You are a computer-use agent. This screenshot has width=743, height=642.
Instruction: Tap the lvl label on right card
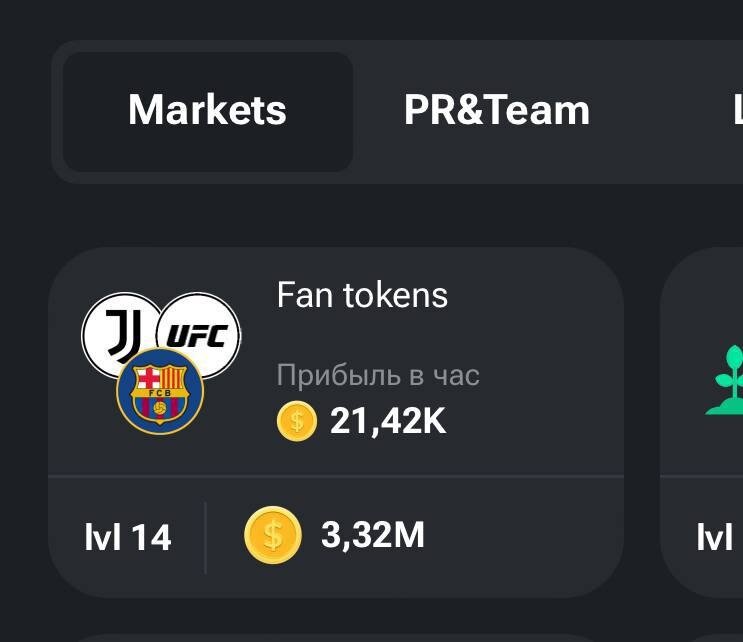pyautogui.click(x=715, y=537)
